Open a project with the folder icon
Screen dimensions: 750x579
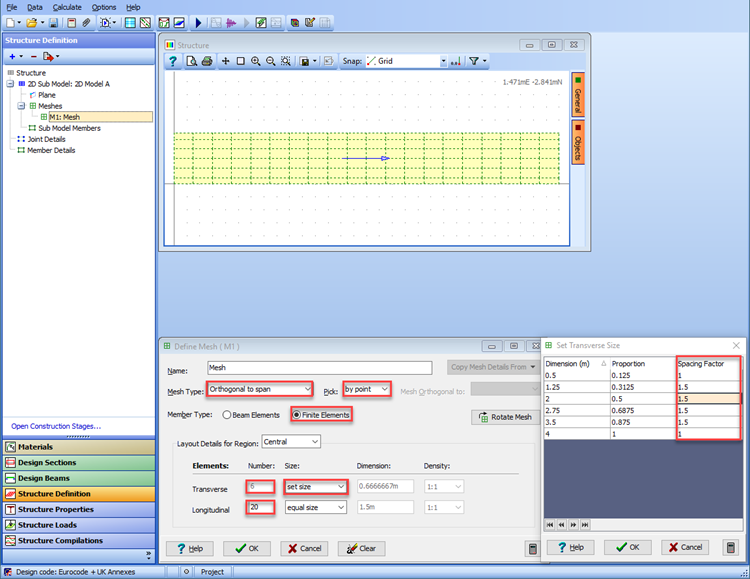pyautogui.click(x=32, y=22)
